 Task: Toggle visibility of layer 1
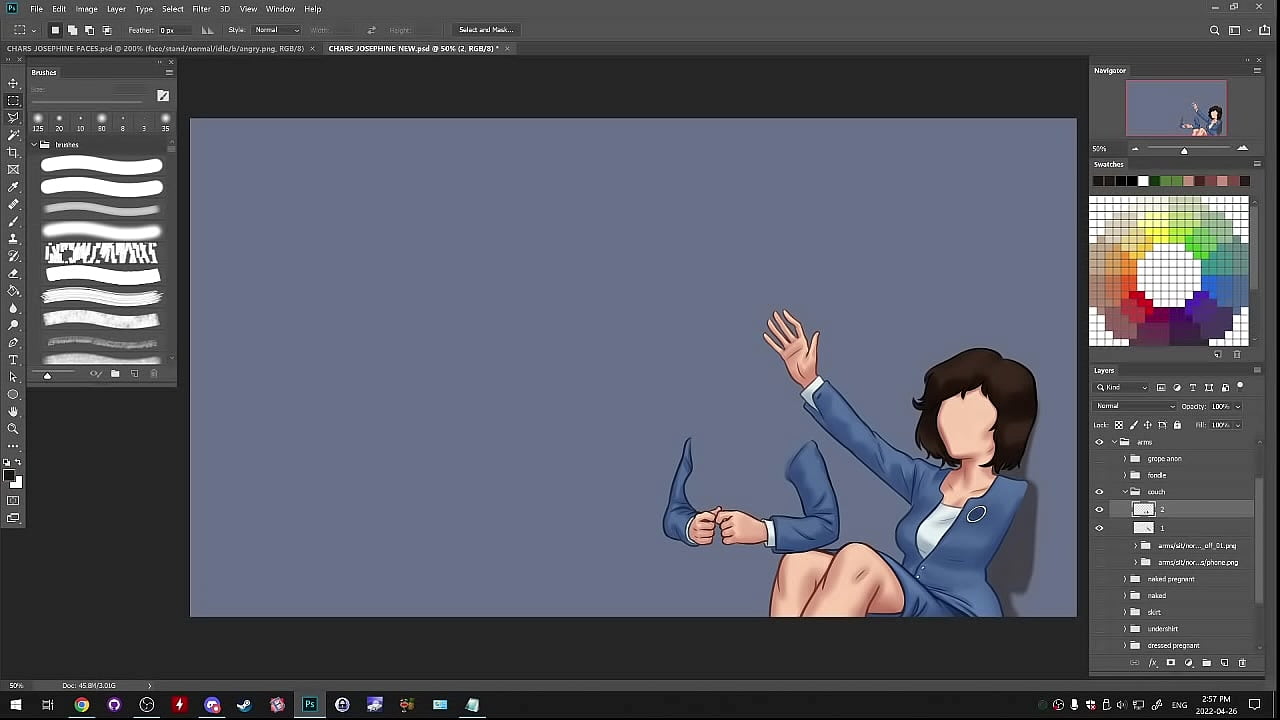[x=1099, y=528]
